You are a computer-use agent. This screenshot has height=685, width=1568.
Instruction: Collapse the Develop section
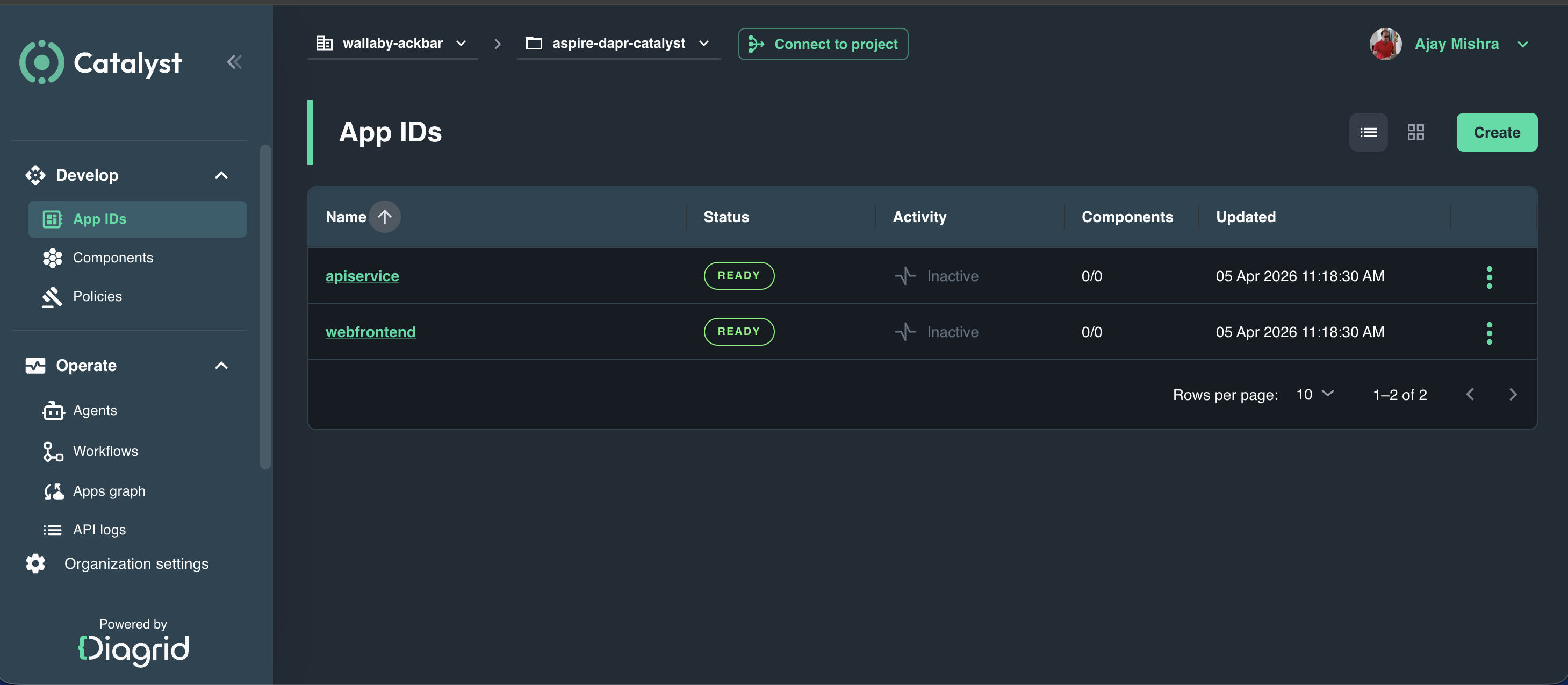221,175
